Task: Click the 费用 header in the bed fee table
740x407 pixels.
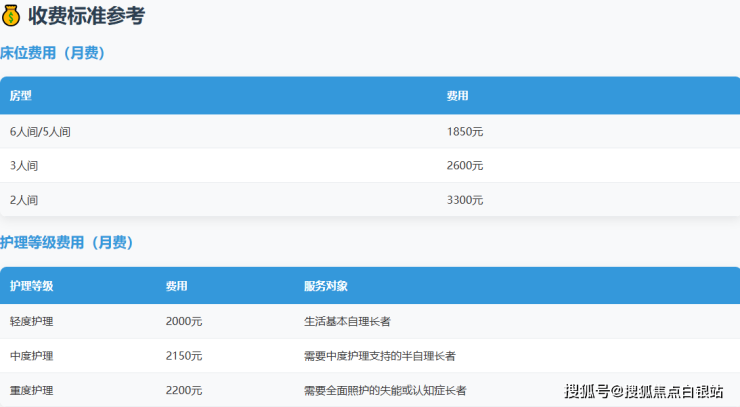Action: click(457, 96)
